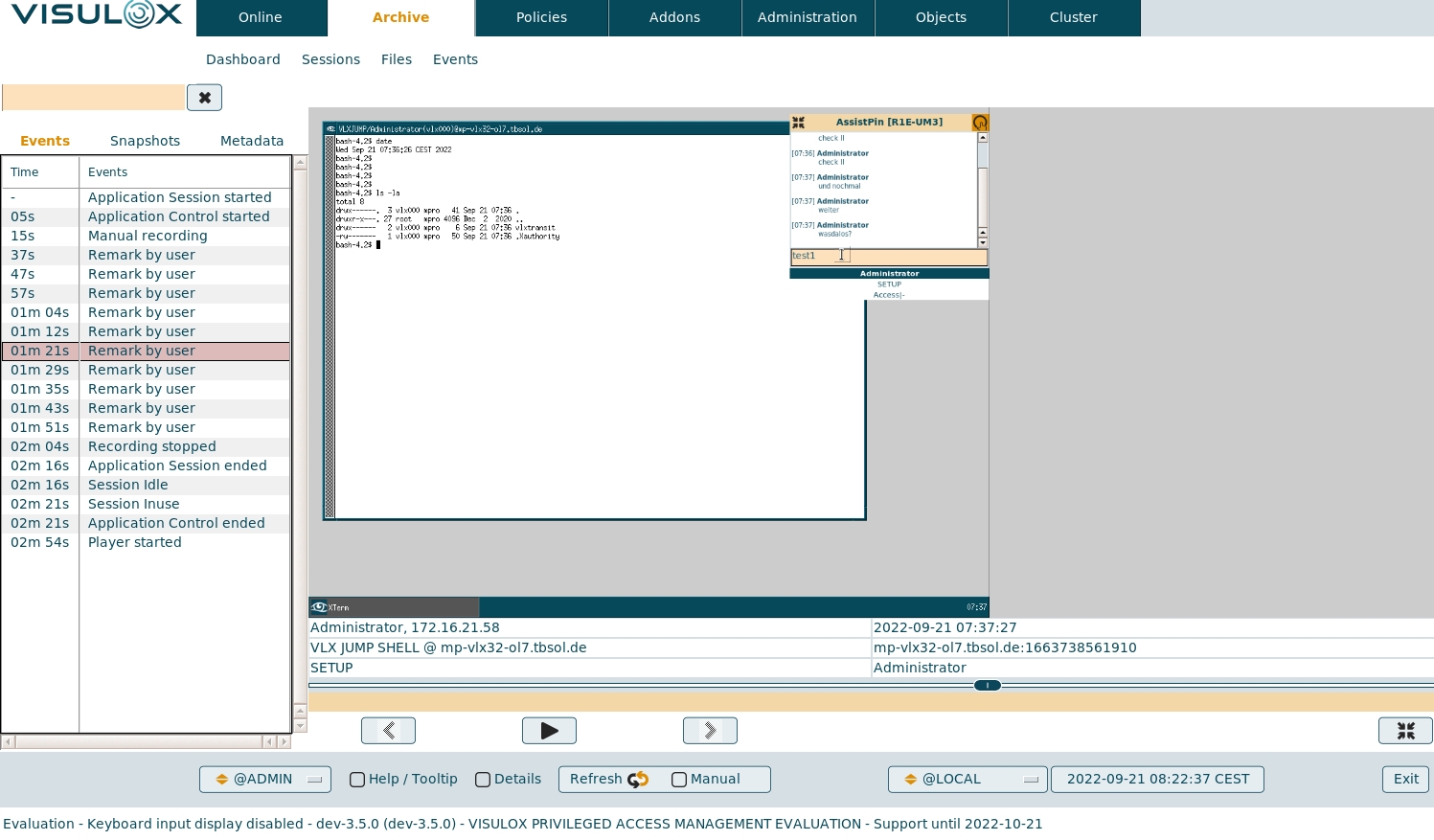Click the clear filter X button
The height and width of the screenshot is (840, 1434).
204,98
